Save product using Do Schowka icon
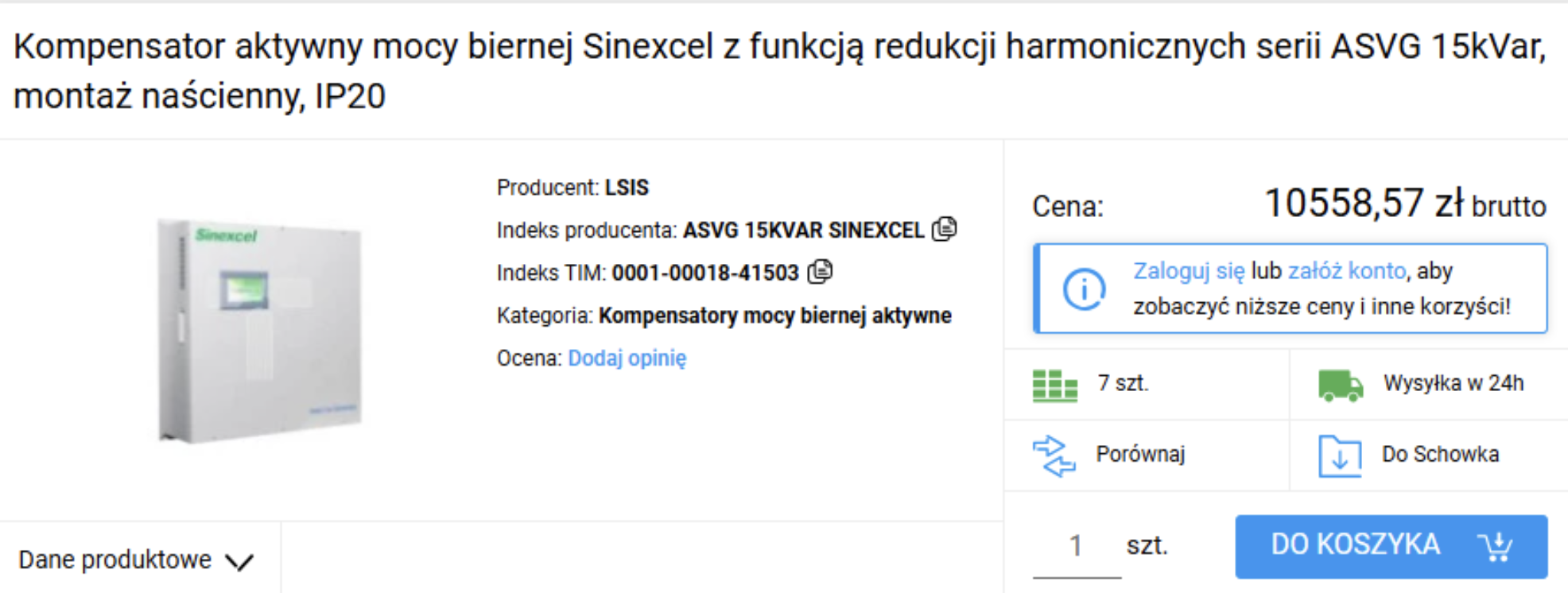1568x593 pixels. pos(1340,455)
